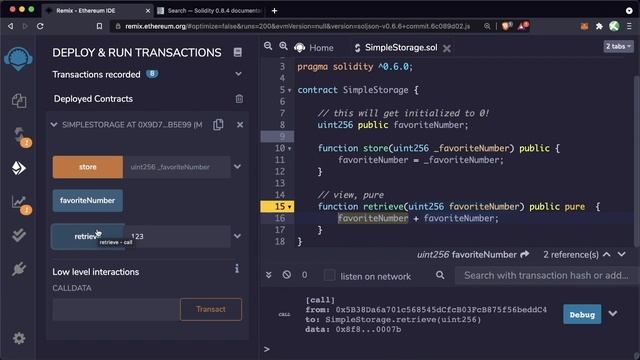Close the SimpleStorage.sol tab
The height and width of the screenshot is (360, 640).
447,49
